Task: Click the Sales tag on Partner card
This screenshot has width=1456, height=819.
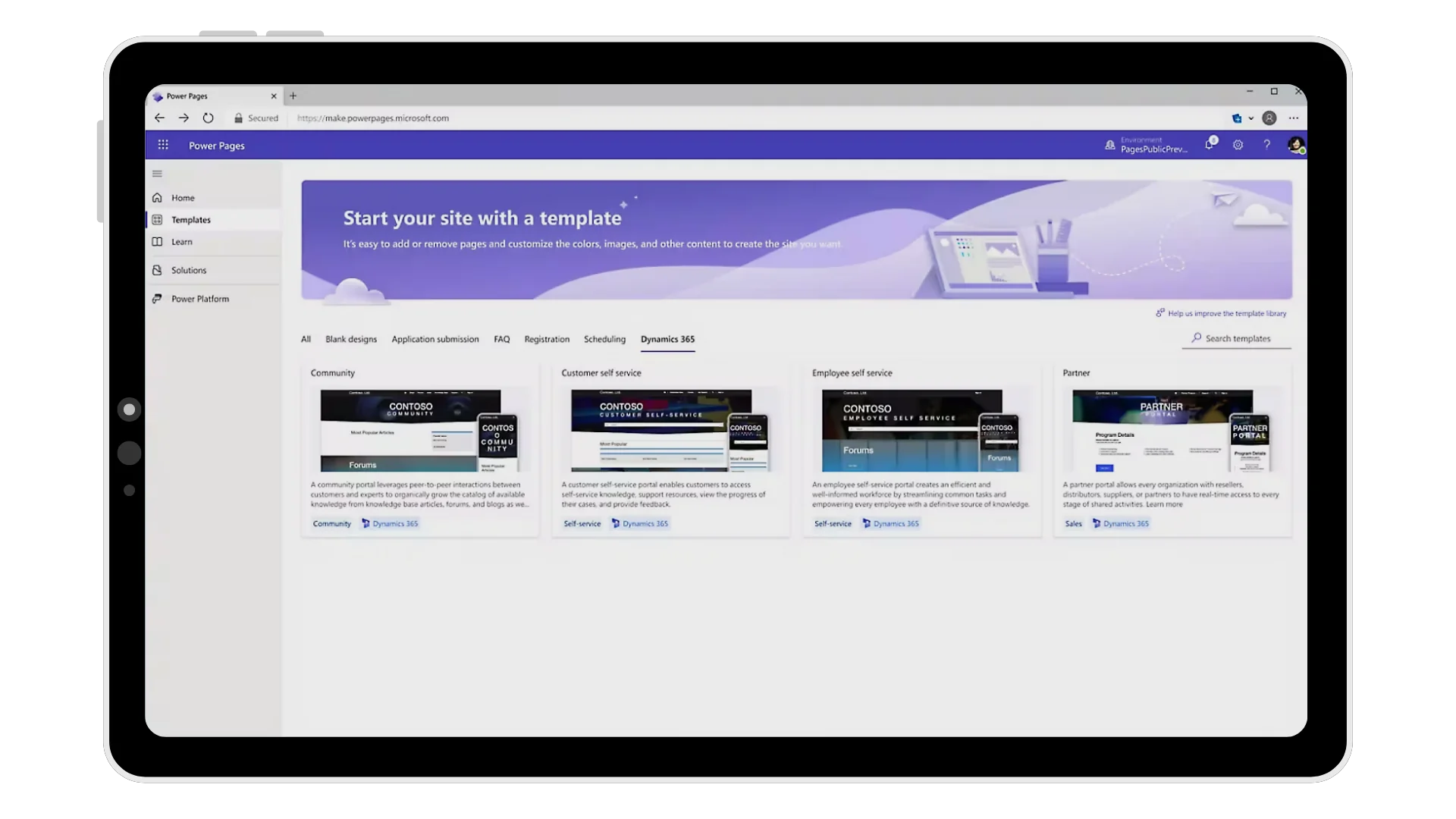Action: [x=1073, y=524]
